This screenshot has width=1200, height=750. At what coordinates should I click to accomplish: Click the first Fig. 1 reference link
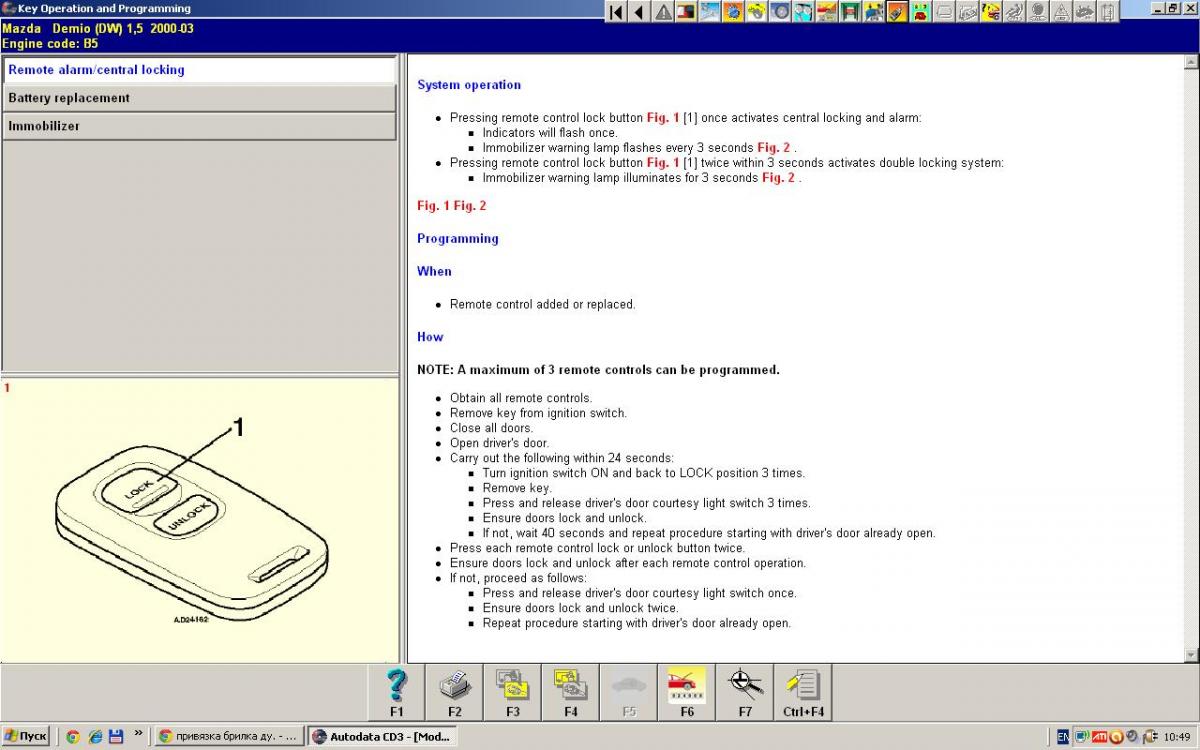pyautogui.click(x=662, y=118)
